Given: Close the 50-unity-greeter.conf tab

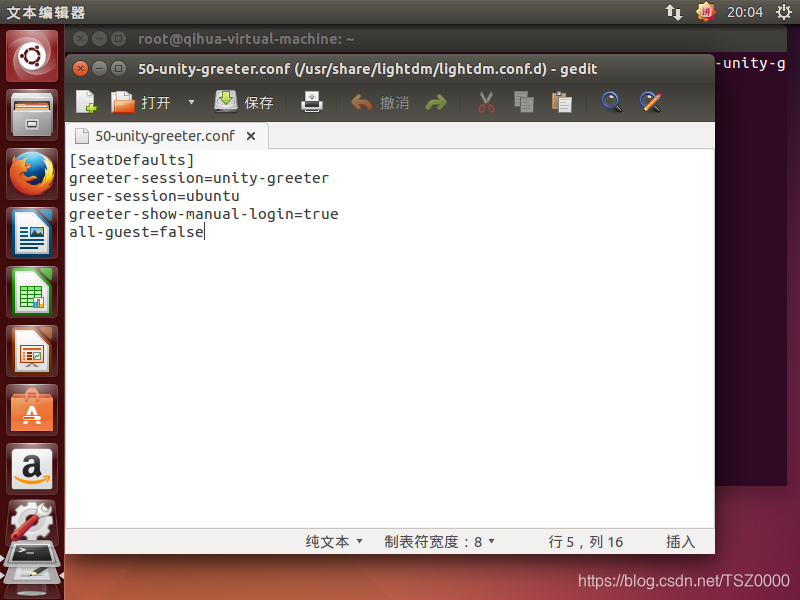Looking at the screenshot, I should (251, 136).
